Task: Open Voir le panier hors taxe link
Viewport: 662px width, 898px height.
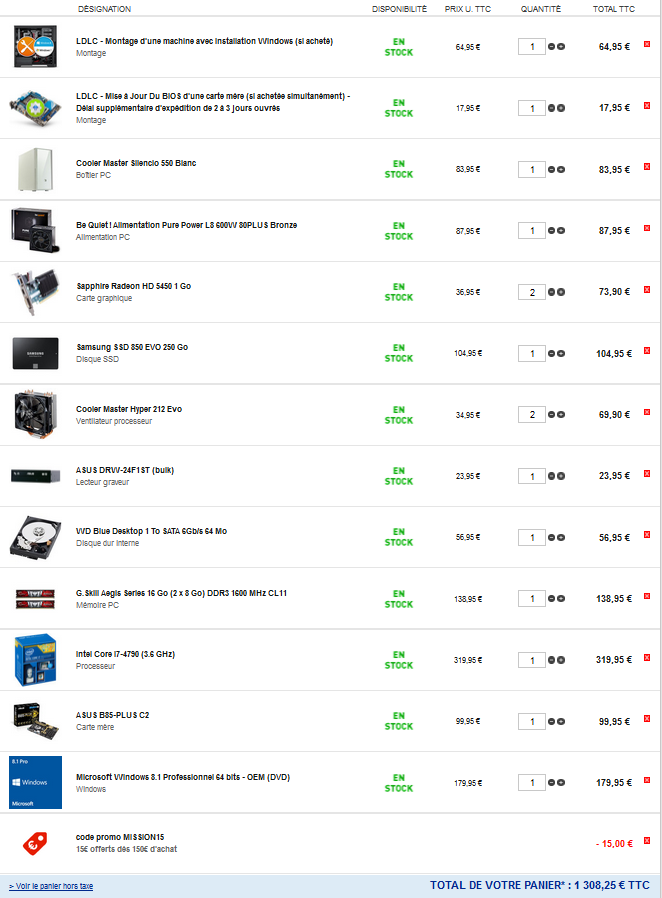Action: (x=51, y=886)
